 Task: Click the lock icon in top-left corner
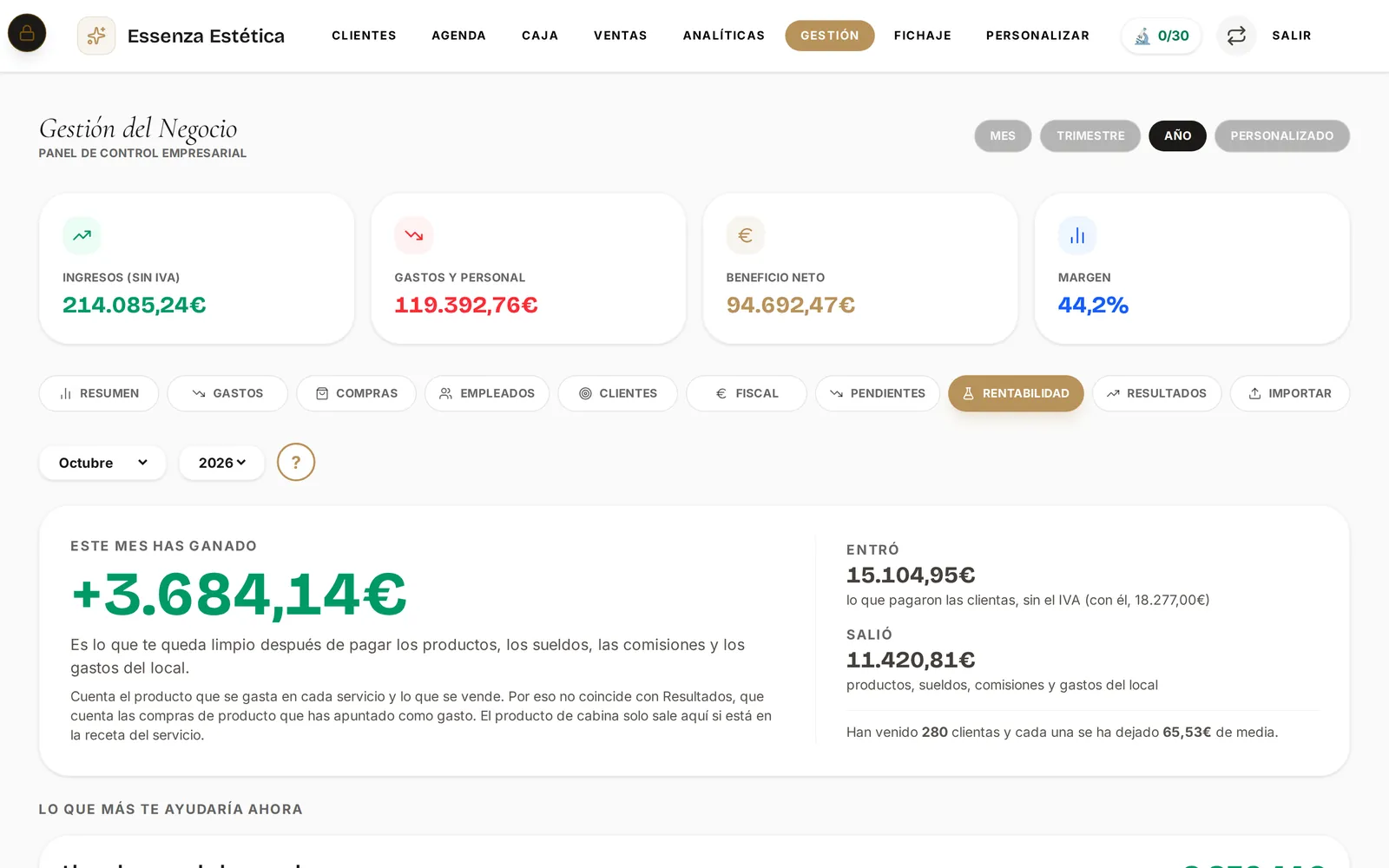[x=27, y=33]
